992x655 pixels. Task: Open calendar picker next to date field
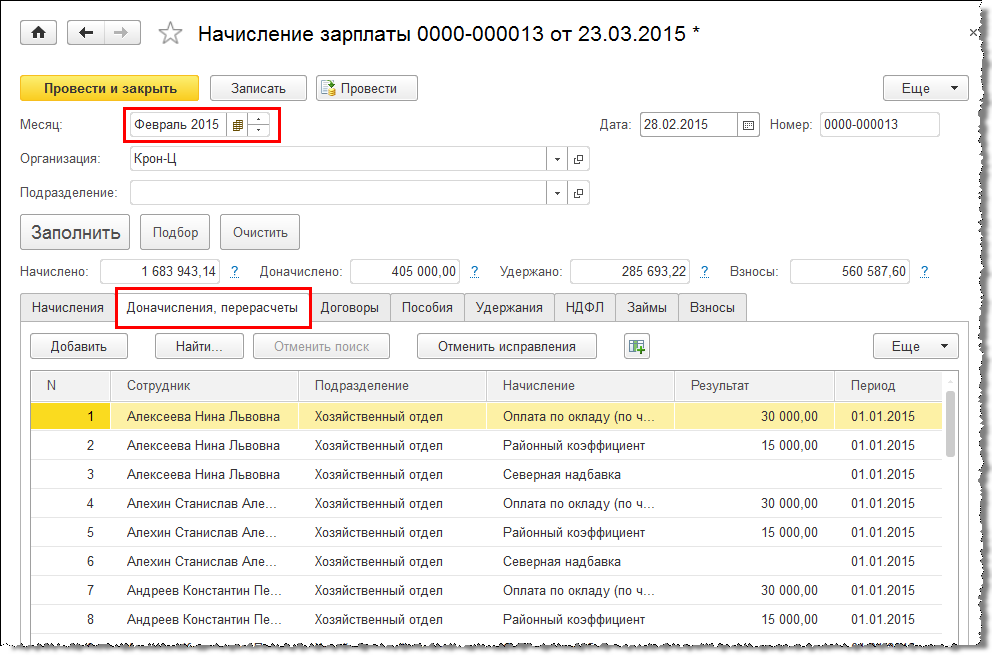point(748,125)
